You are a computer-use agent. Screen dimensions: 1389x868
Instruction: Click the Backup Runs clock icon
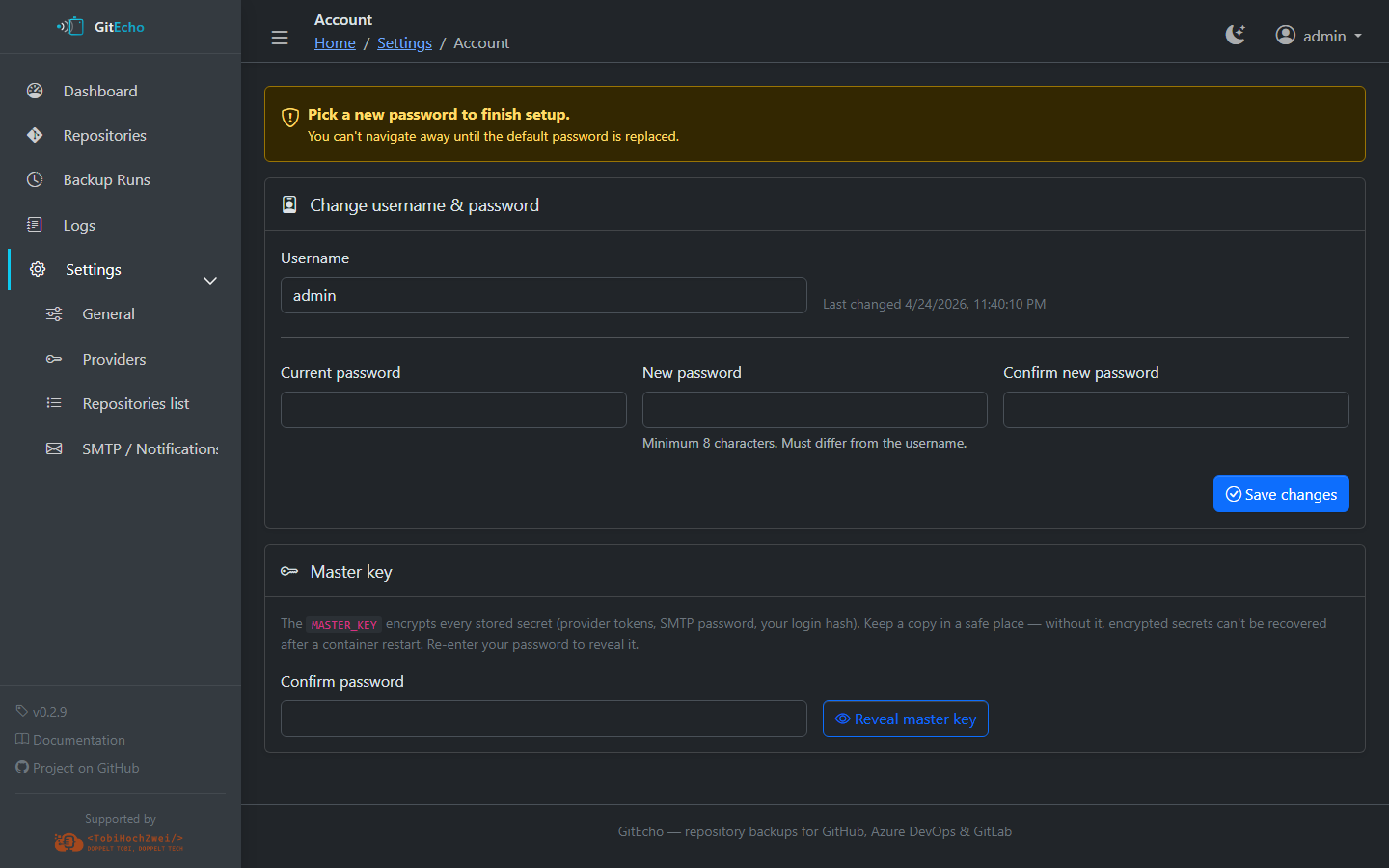[x=35, y=179]
